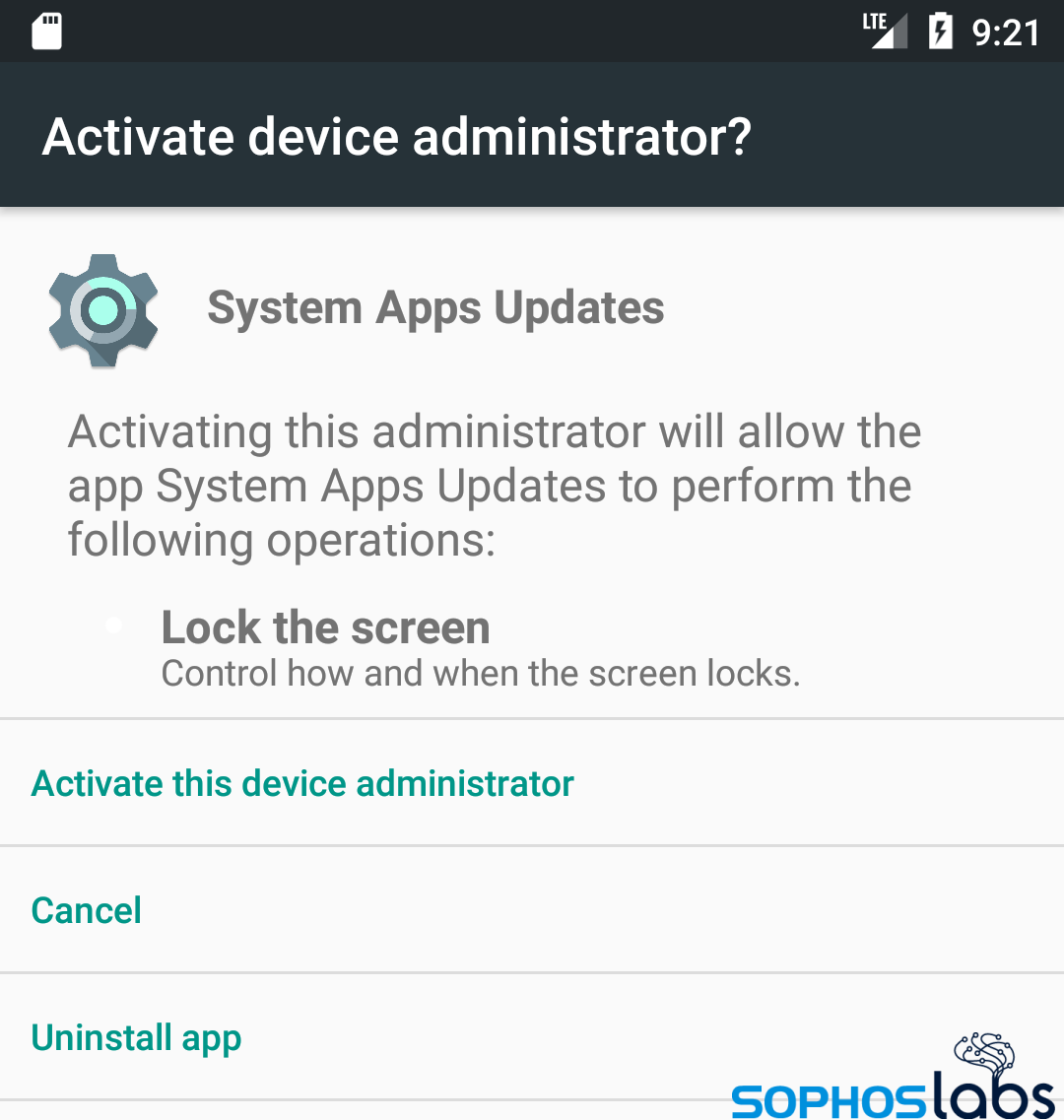Choose Uninstall app
The image size is (1064, 1120).
coord(532,1037)
